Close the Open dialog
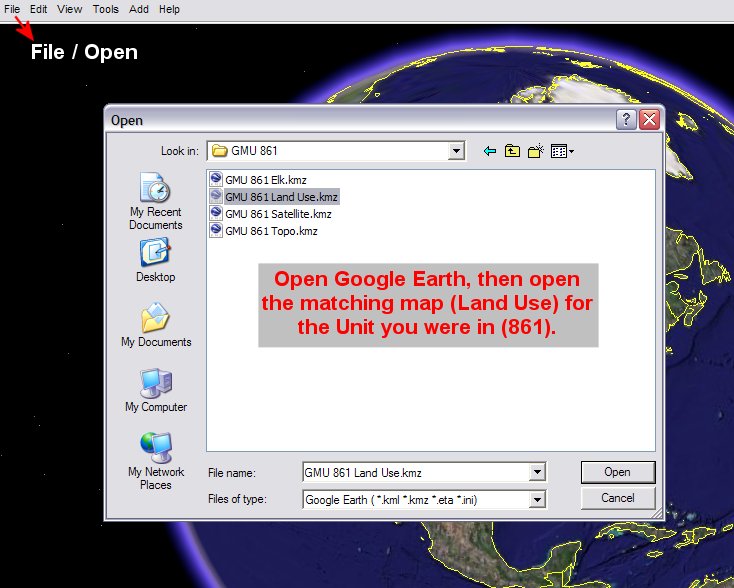 [x=650, y=120]
